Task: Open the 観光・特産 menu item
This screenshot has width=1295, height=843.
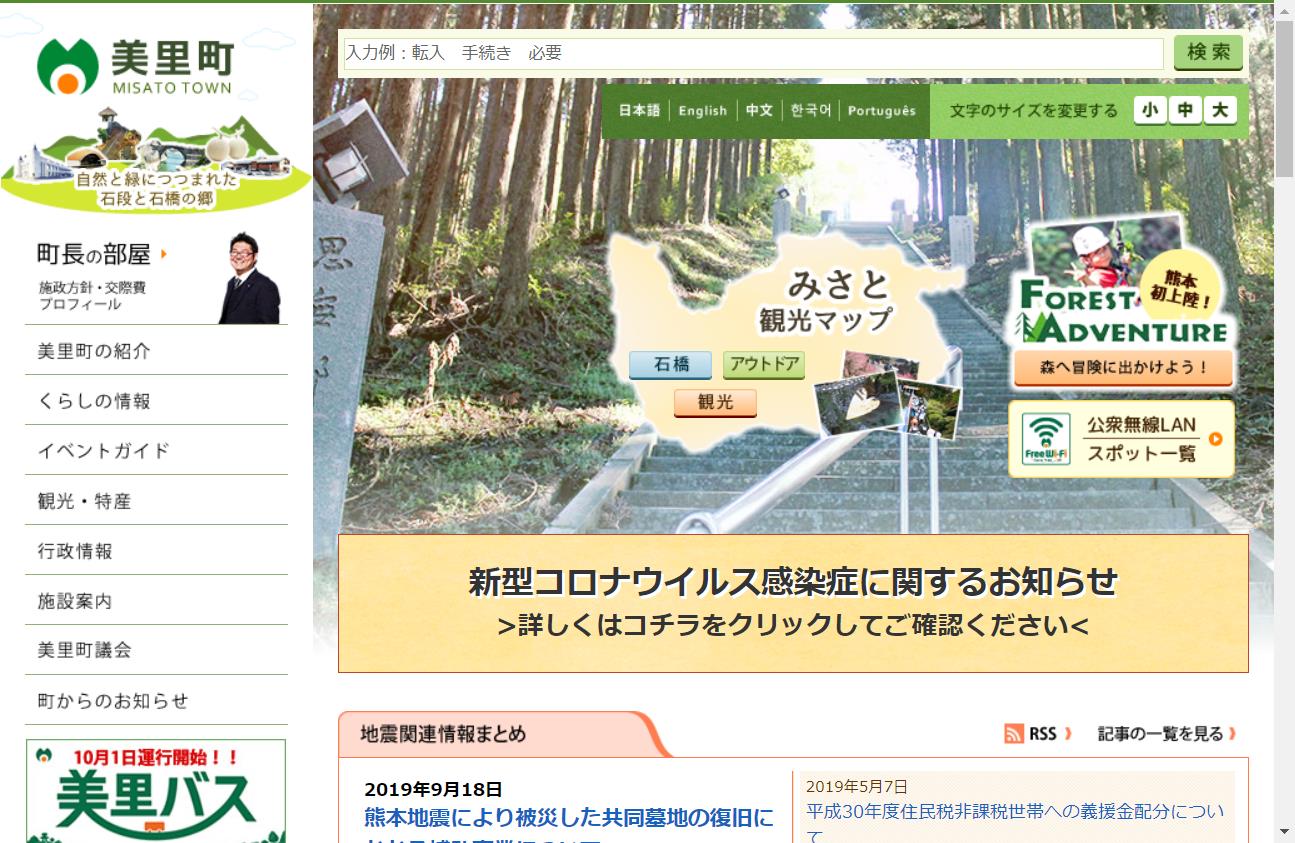Action: point(85,501)
